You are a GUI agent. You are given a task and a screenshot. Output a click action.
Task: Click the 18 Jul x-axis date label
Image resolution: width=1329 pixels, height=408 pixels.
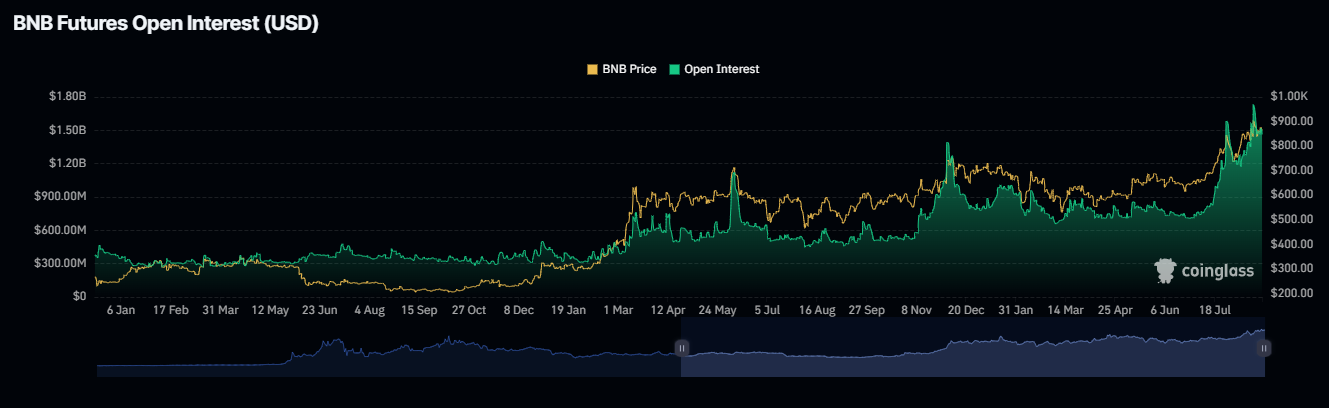click(x=1214, y=311)
